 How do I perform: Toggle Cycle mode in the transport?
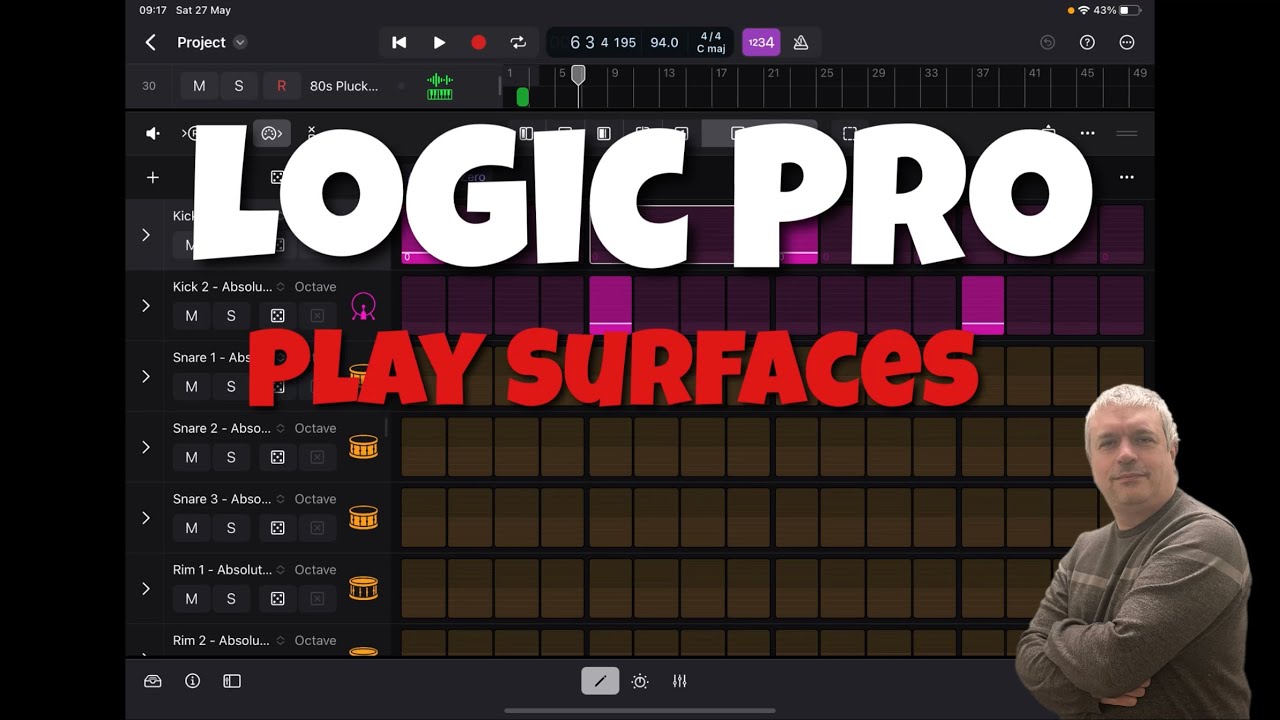(518, 42)
